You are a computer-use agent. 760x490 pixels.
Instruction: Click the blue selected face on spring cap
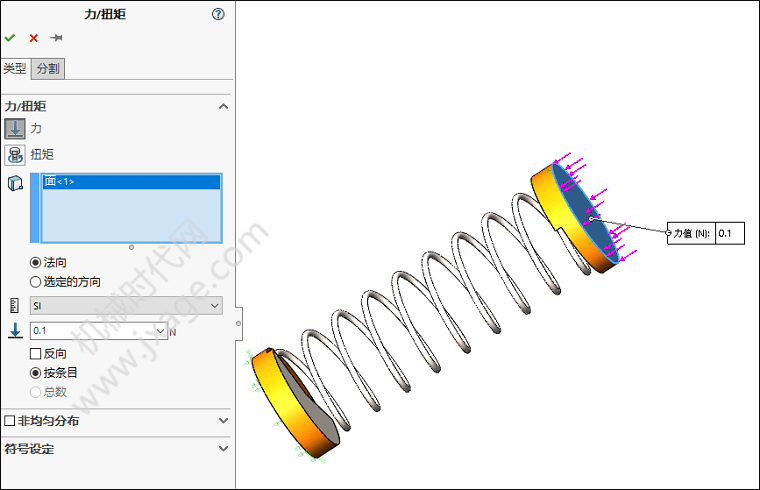coord(586,213)
